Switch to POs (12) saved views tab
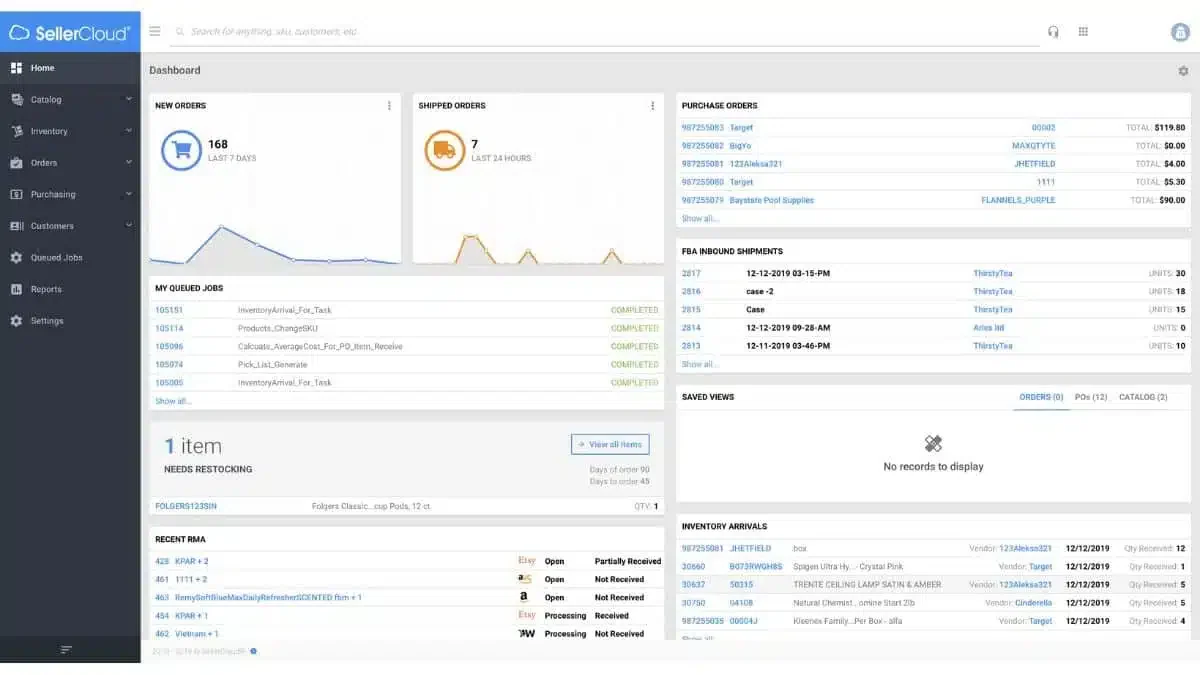 click(x=1091, y=397)
